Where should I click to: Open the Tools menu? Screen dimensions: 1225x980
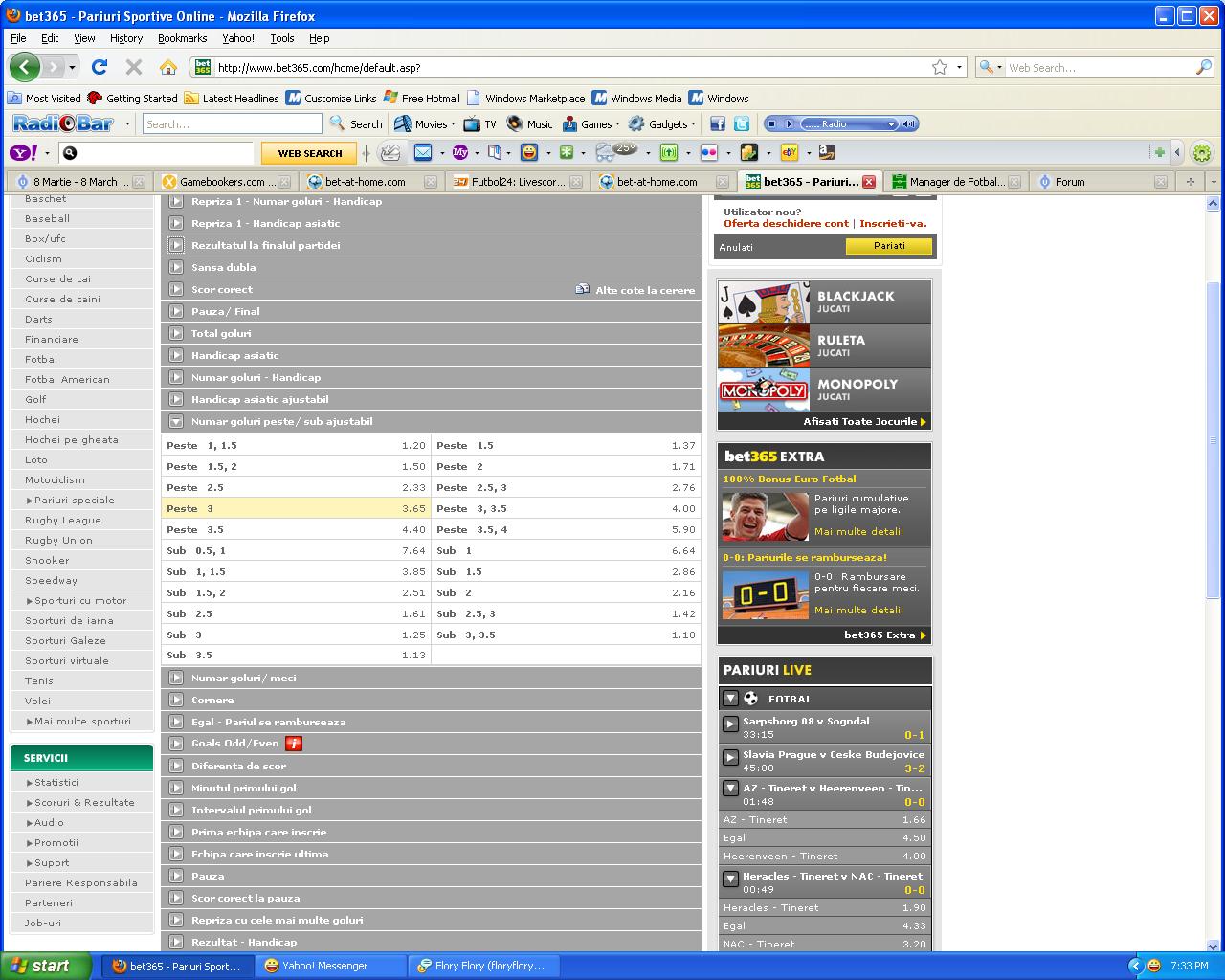(x=282, y=38)
